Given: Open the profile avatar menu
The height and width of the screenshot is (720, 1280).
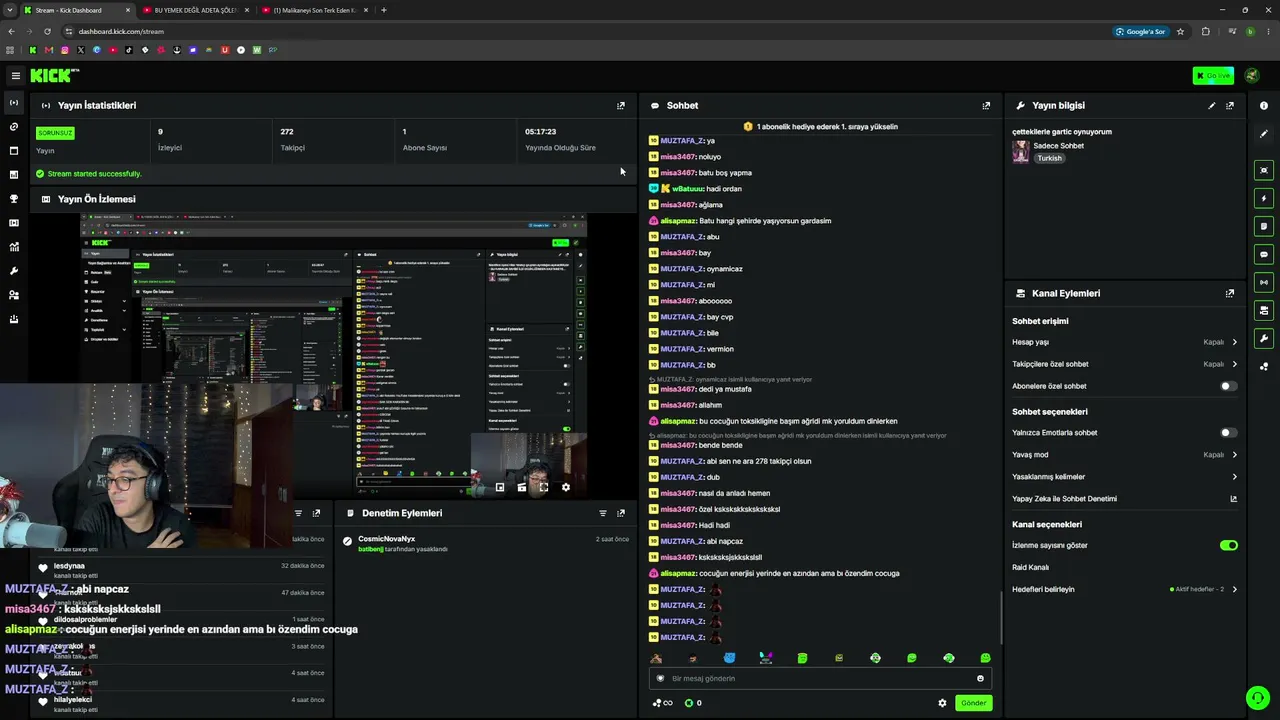Looking at the screenshot, I should pos(1252,76).
